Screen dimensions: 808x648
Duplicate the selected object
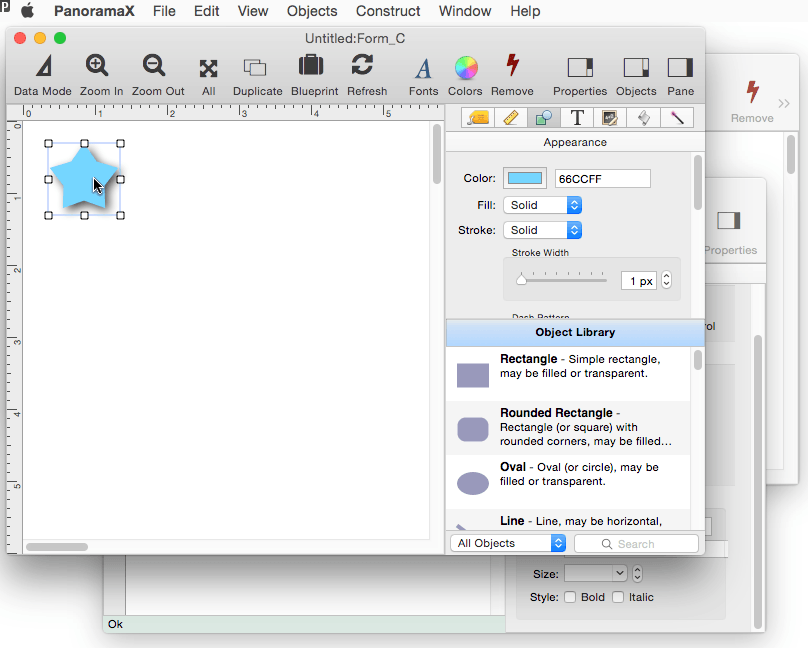coord(257,75)
